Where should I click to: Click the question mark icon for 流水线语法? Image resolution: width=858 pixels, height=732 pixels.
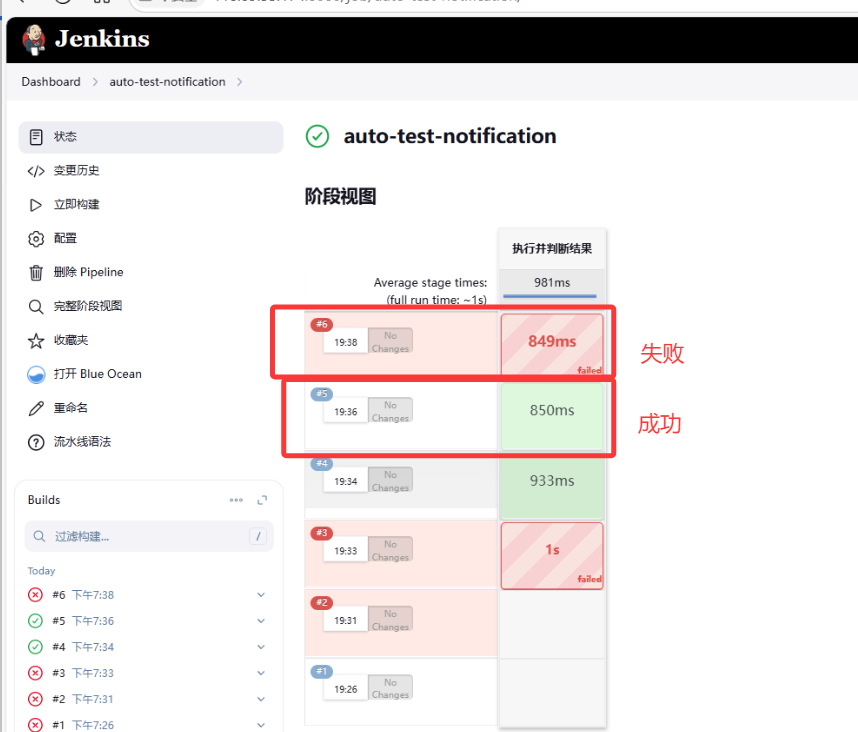[36, 442]
